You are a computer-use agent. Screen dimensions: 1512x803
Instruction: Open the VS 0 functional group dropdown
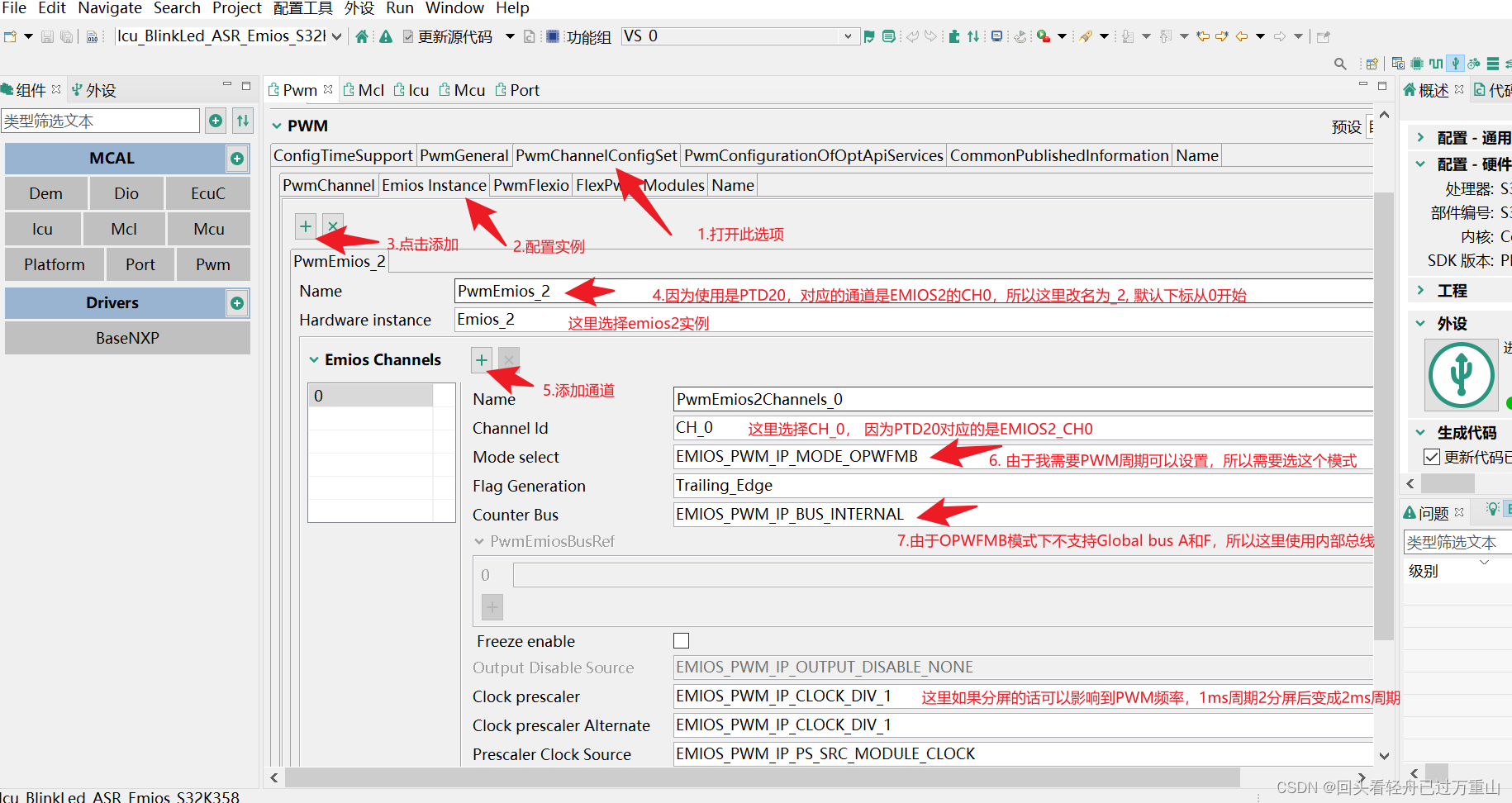coord(848,36)
